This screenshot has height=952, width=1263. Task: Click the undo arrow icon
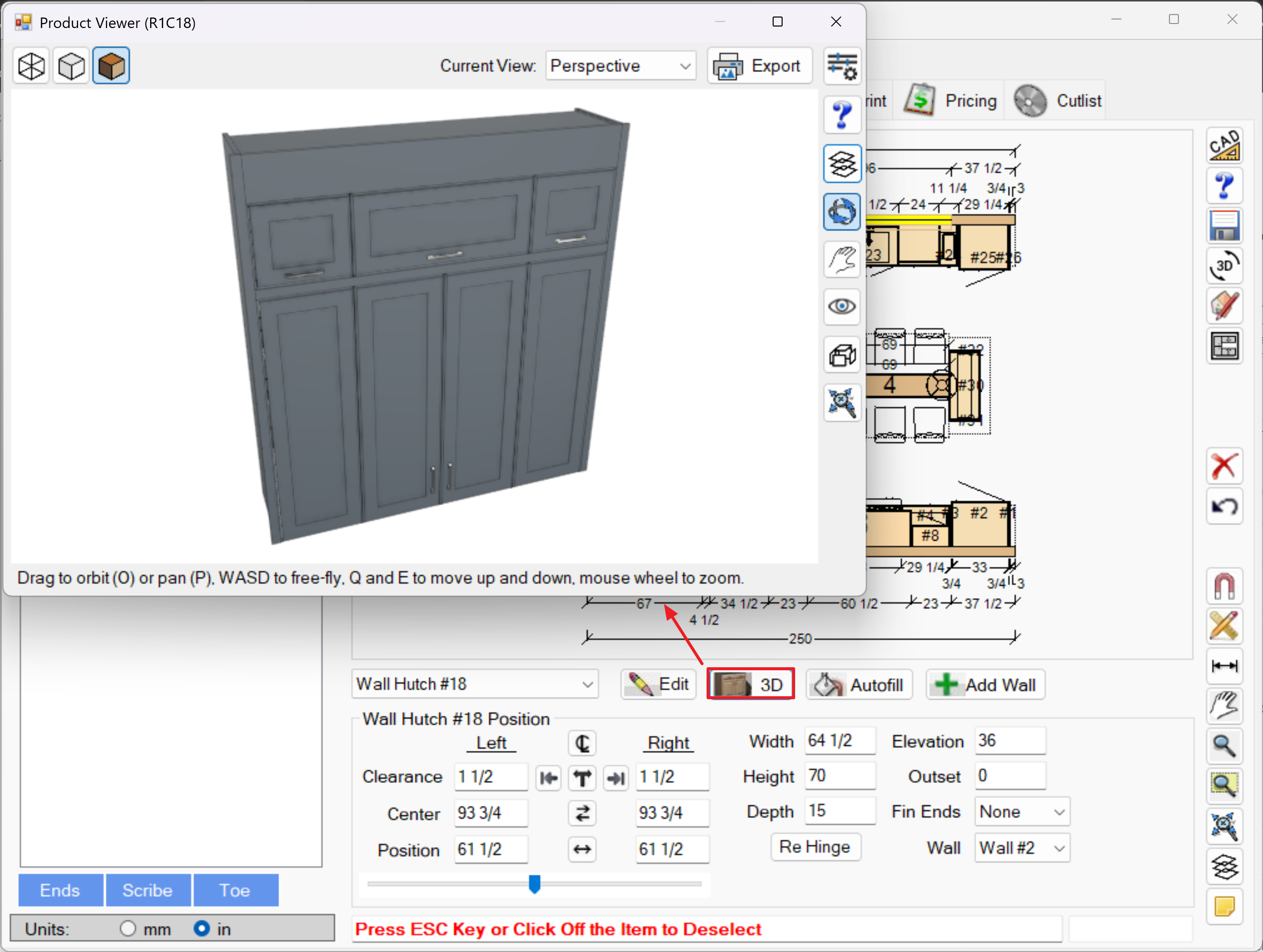(1225, 506)
